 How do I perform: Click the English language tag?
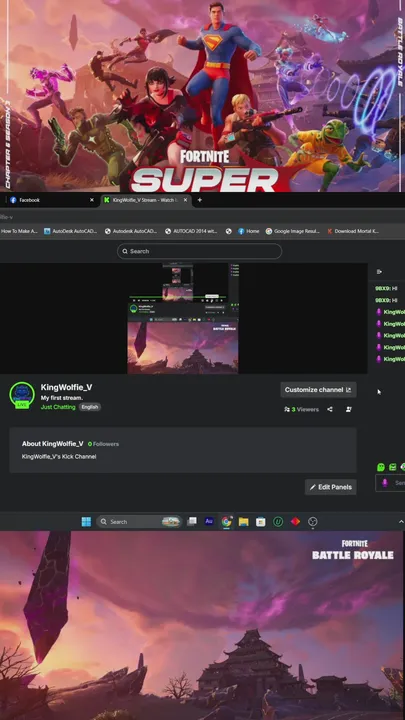tap(90, 407)
